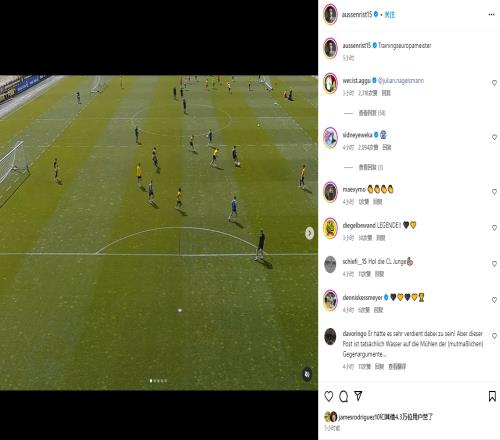The width and height of the screenshot is (500, 440).
Task: Show translation of davoringo comment
Action: click(x=397, y=367)
